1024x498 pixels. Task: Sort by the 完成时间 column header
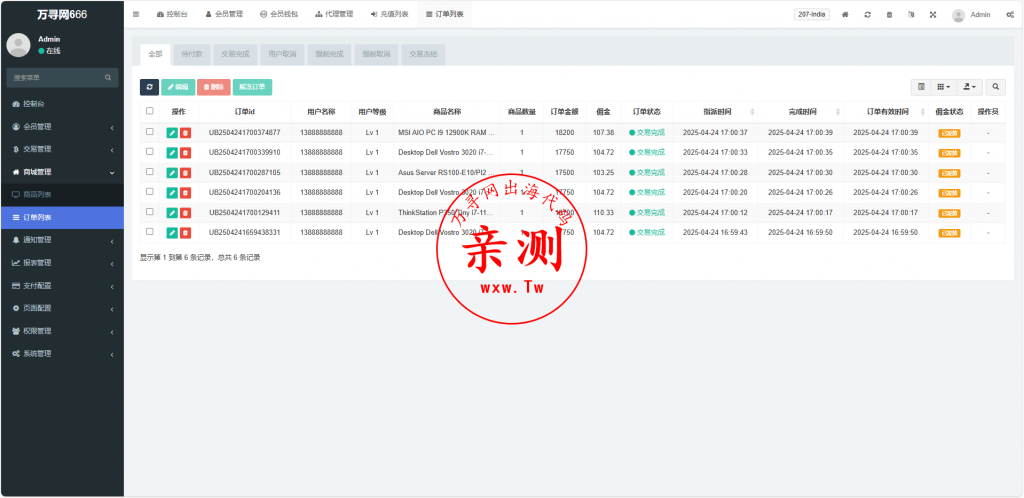coord(801,112)
